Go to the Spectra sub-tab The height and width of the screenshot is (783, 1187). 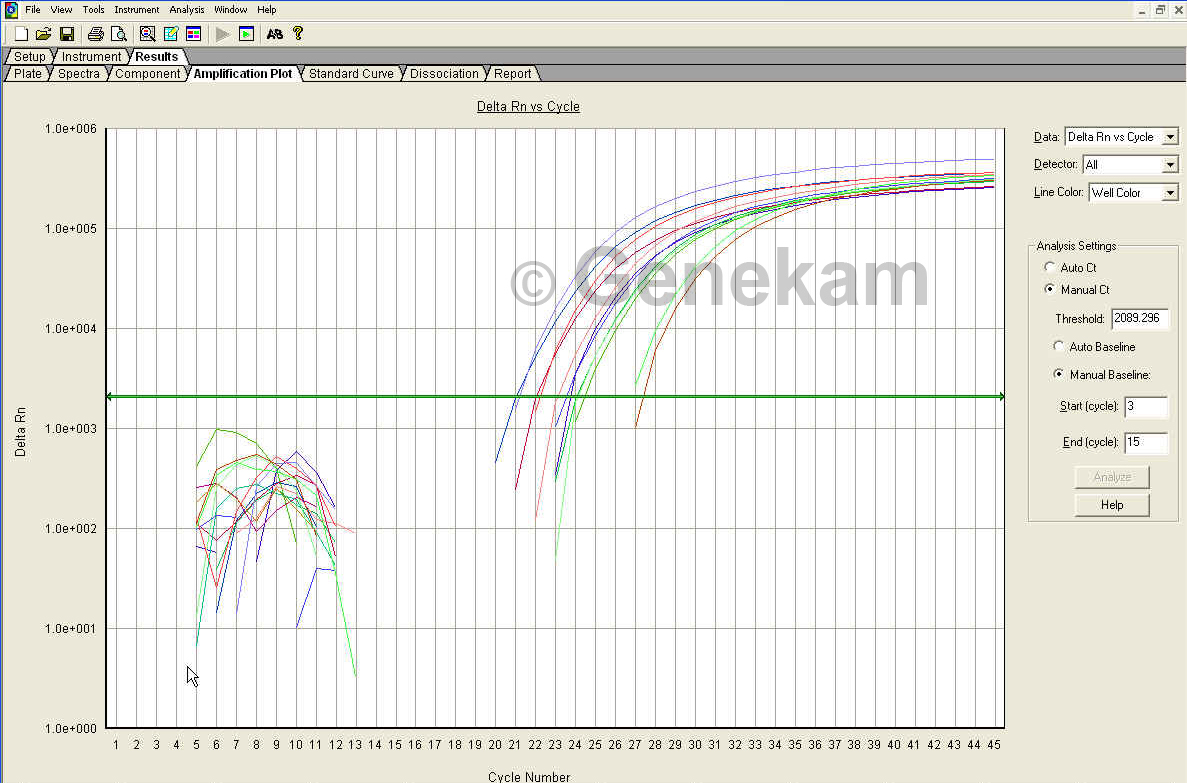coord(79,73)
